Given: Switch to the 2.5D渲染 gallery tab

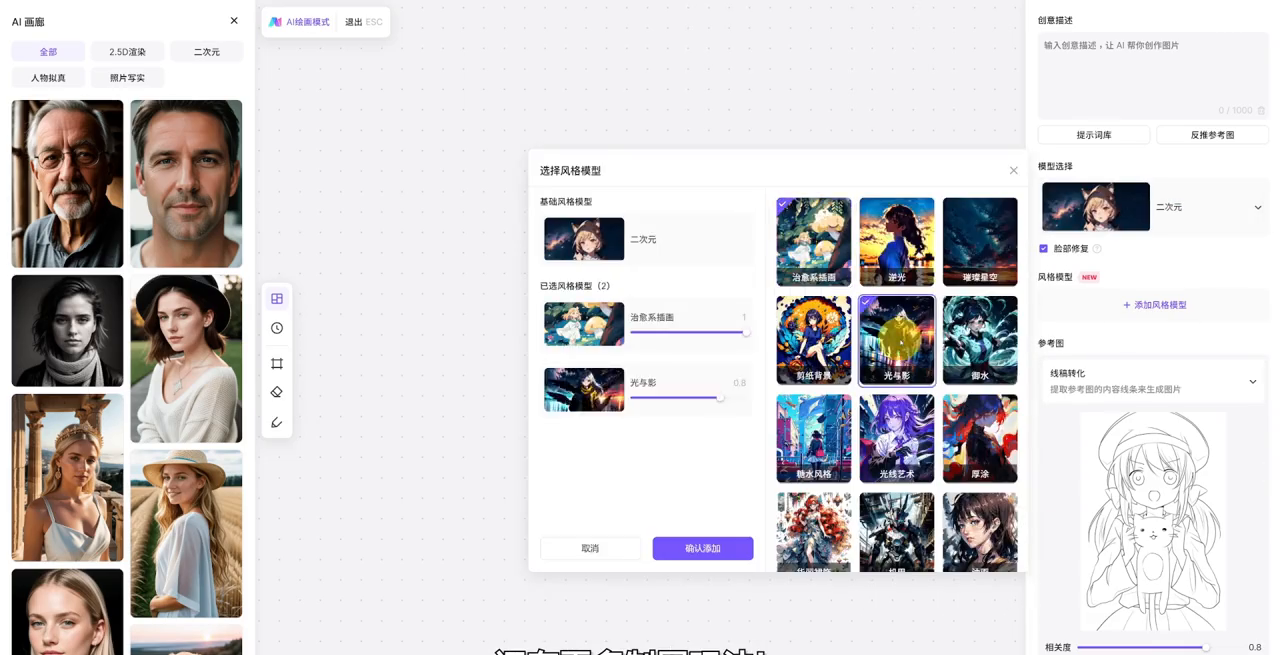Looking at the screenshot, I should 127,52.
